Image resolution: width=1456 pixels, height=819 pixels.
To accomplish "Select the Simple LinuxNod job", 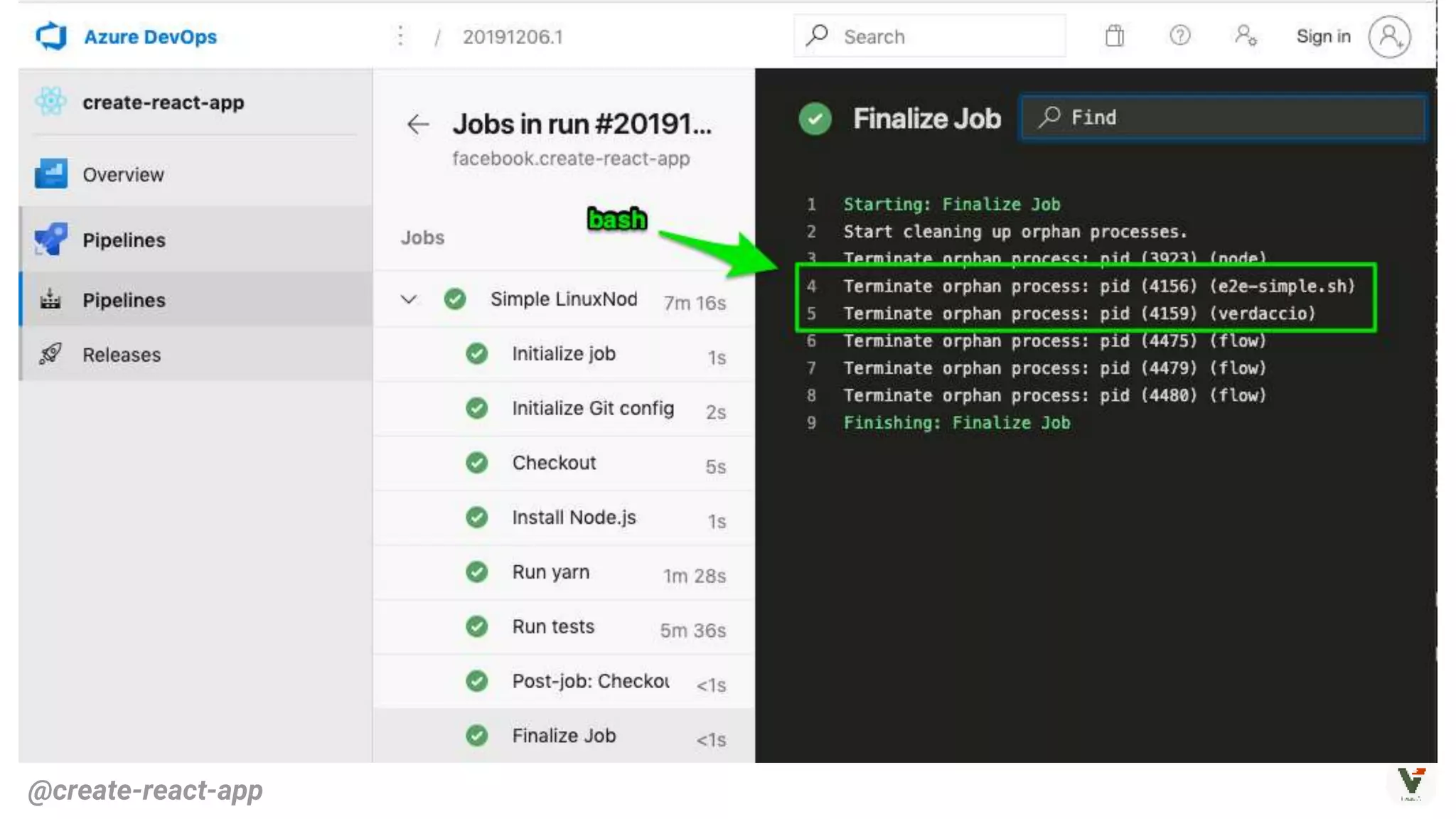I will click(564, 299).
